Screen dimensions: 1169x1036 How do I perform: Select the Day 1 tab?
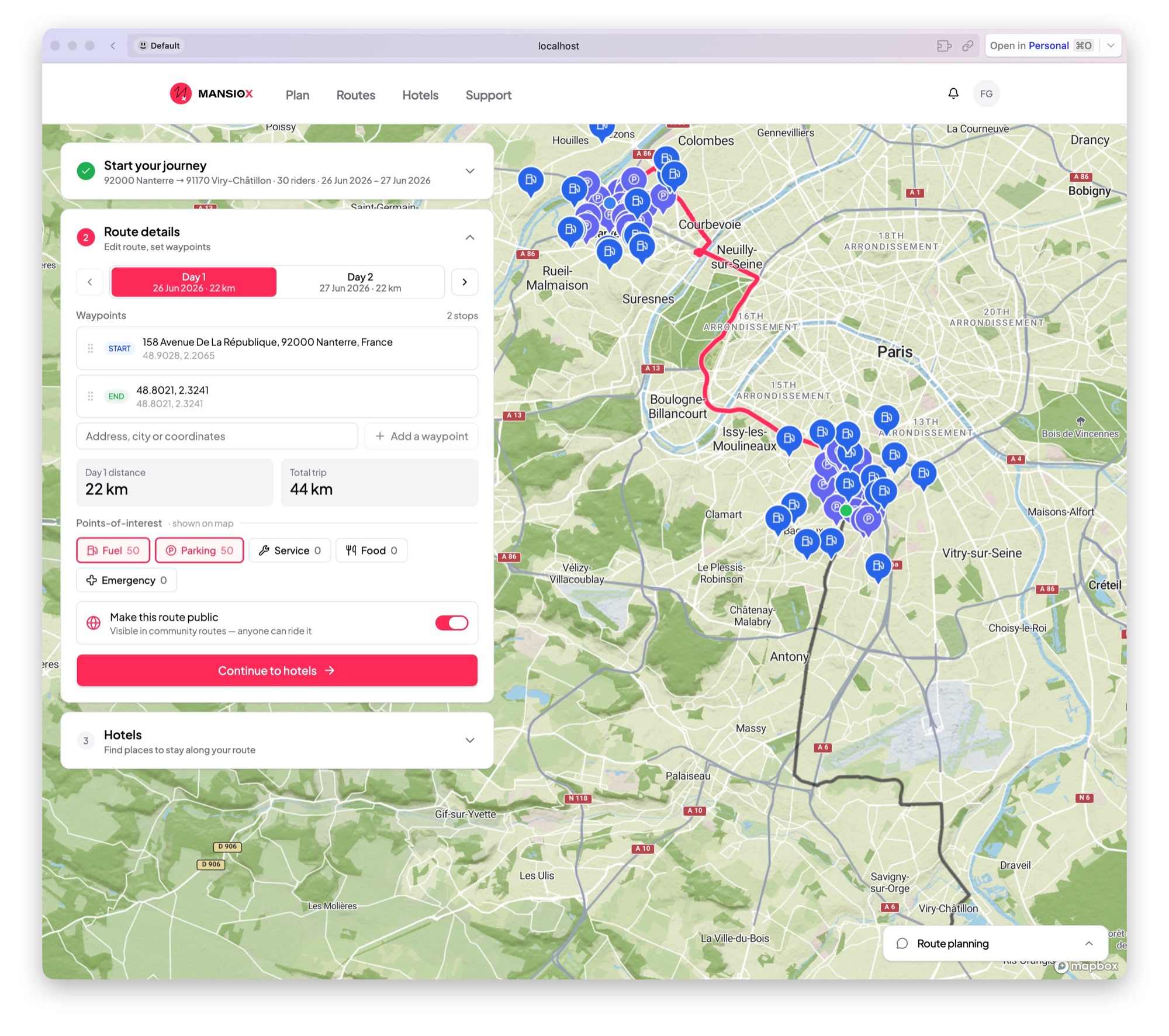point(194,282)
